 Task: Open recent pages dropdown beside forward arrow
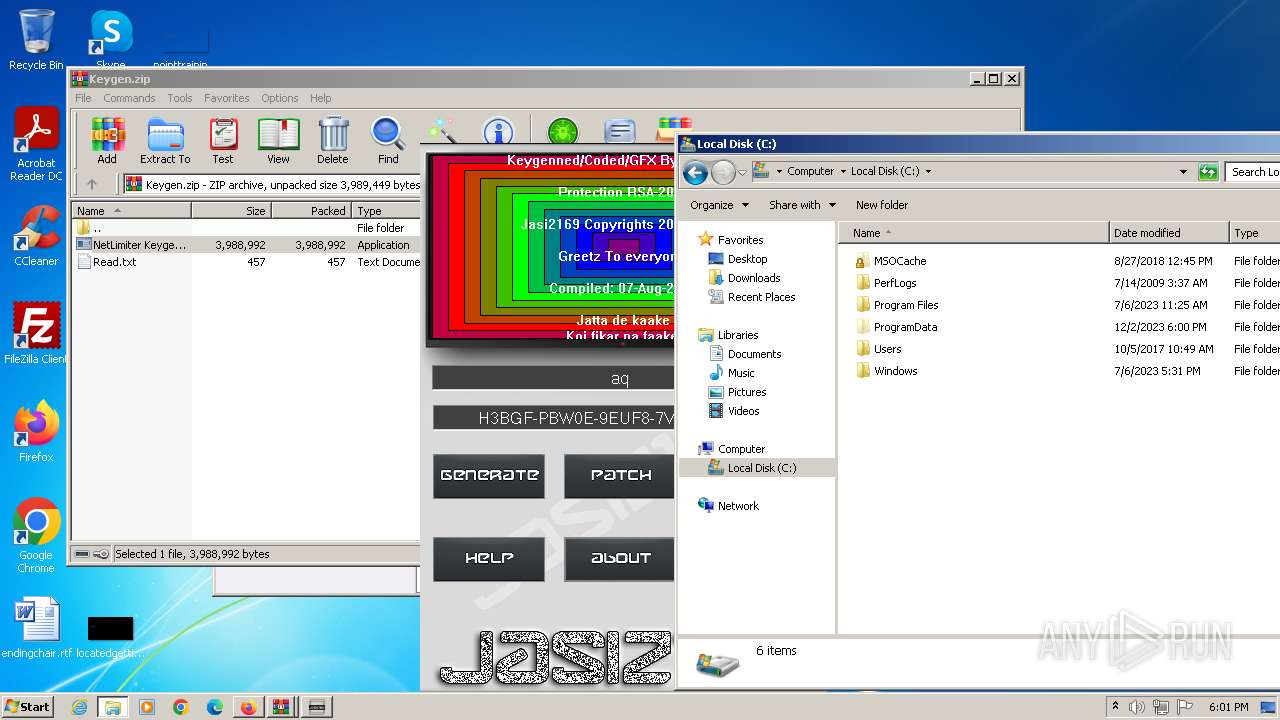click(x=742, y=173)
